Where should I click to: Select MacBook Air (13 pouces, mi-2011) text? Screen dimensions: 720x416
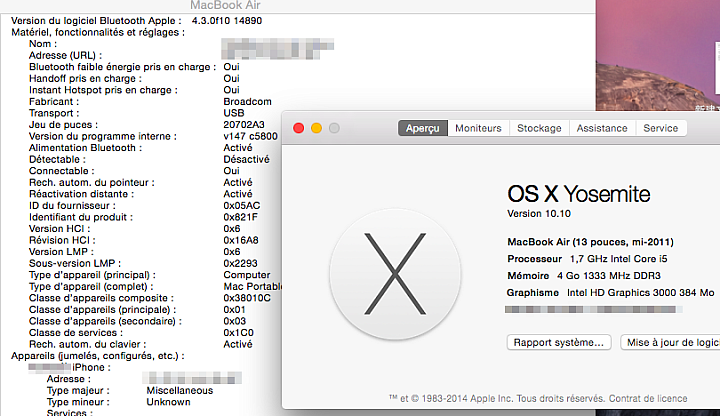coord(591,242)
